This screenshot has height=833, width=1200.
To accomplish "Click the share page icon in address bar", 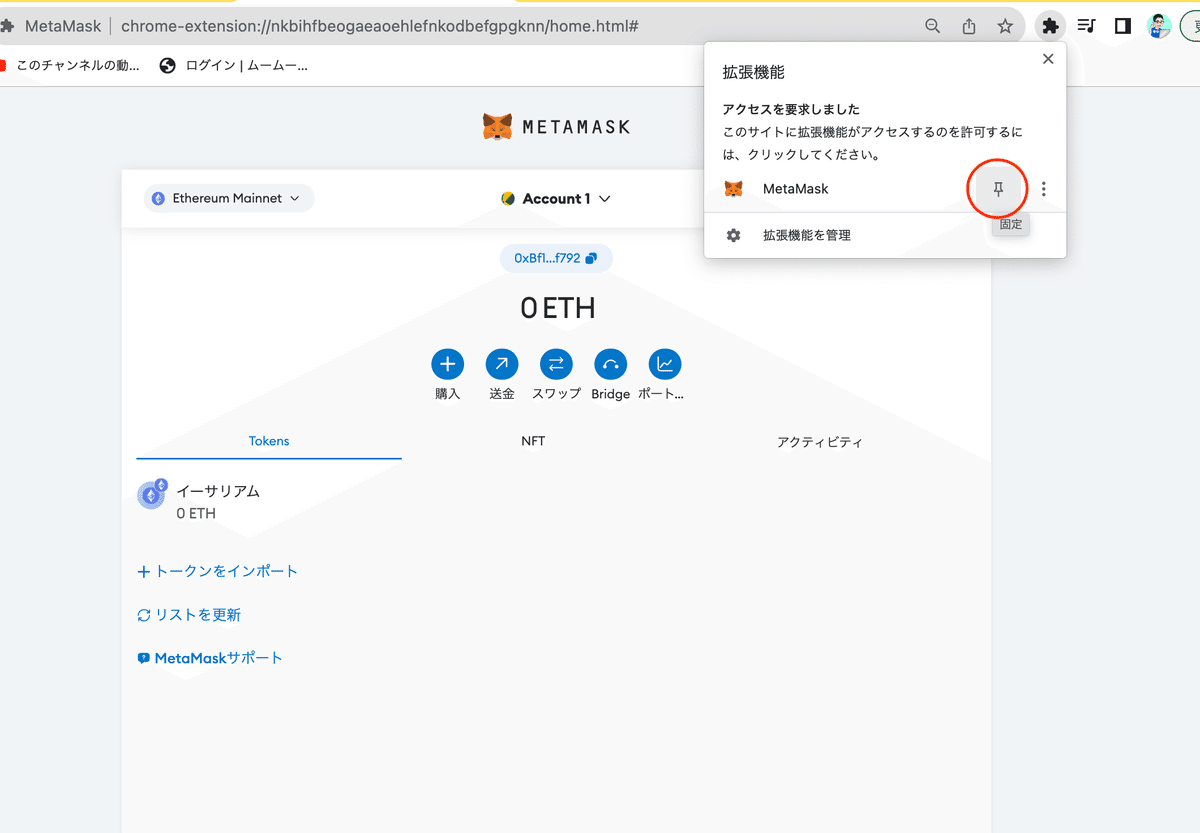I will pyautogui.click(x=969, y=26).
